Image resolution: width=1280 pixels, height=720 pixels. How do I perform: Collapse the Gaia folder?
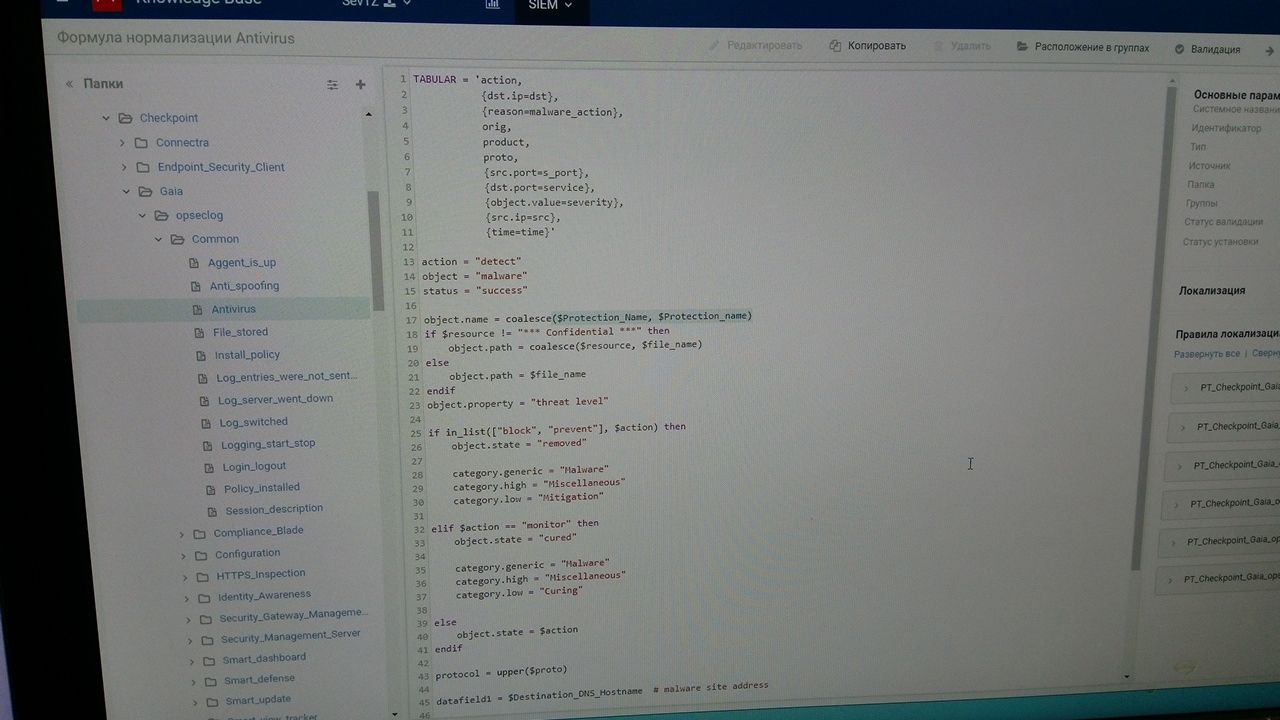[x=126, y=191]
